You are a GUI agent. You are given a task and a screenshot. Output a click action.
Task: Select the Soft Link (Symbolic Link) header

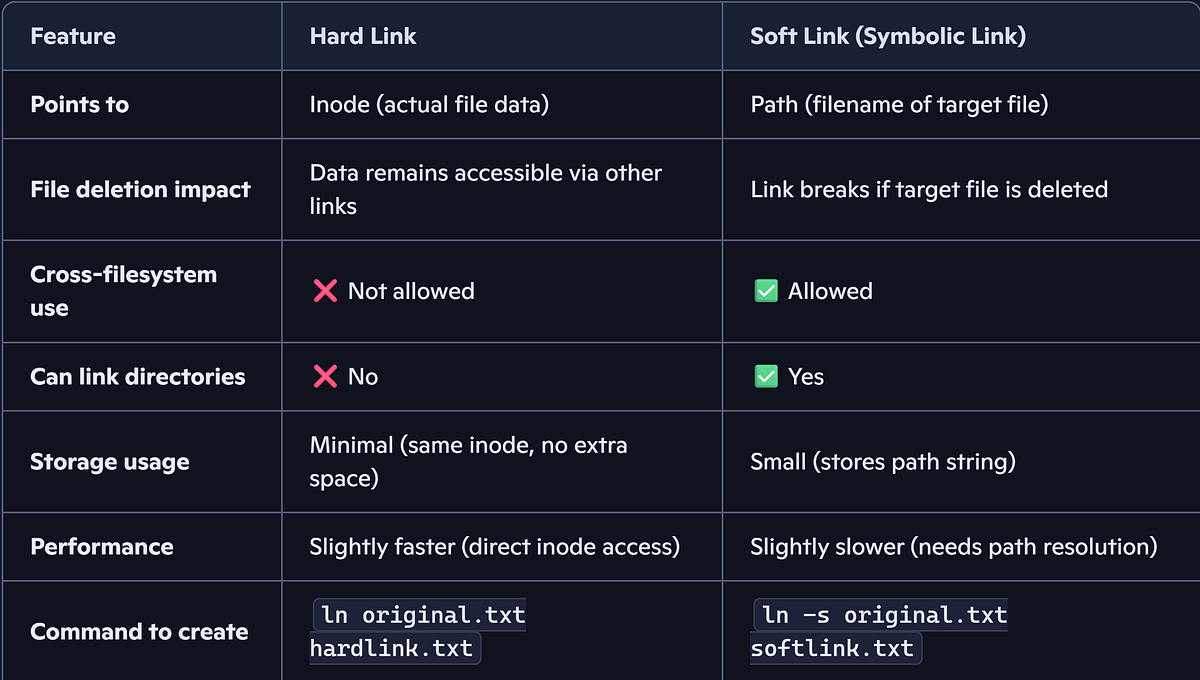(x=888, y=36)
